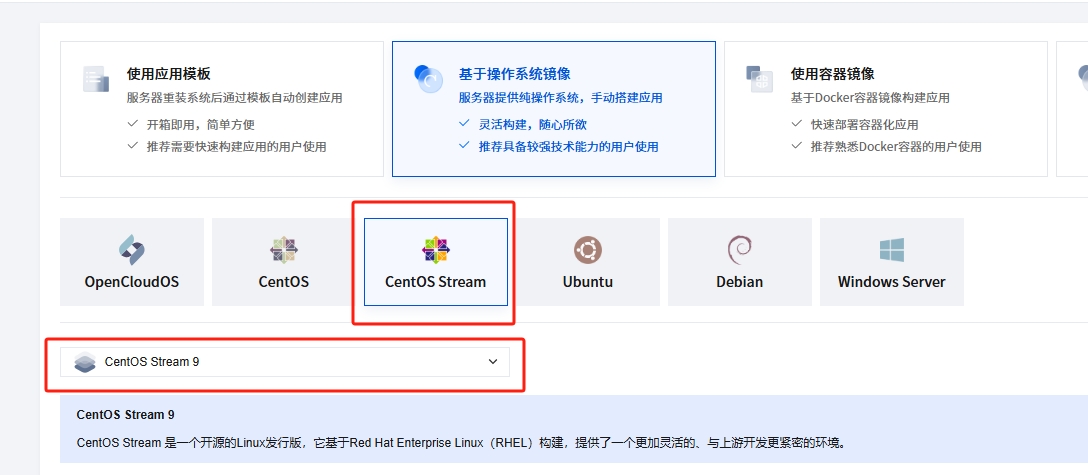Click the text 服务器提供纯操作系统，手动搭建应用
The image size is (1088, 475).
pyautogui.click(x=561, y=98)
